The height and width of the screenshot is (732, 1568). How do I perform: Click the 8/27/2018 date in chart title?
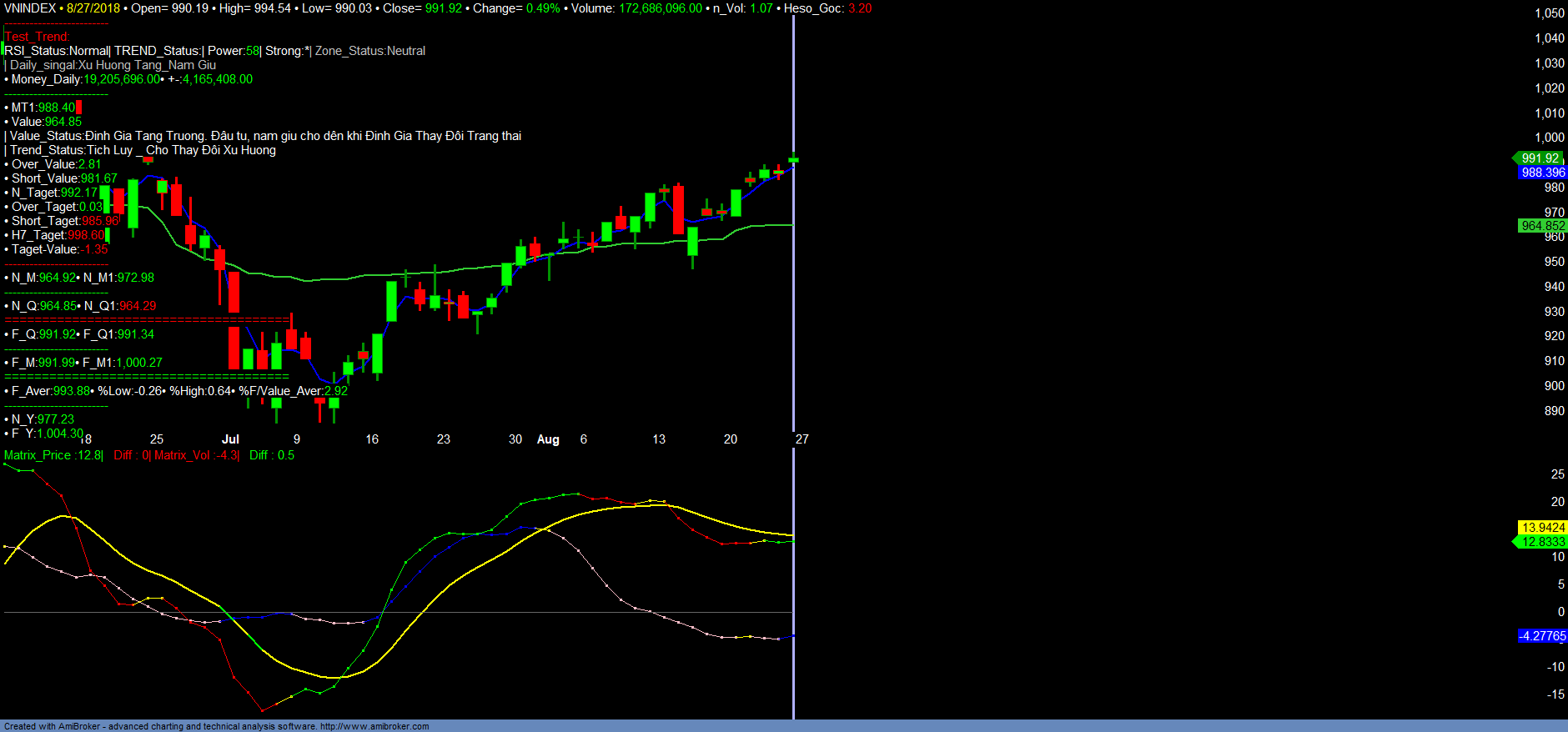93,8
